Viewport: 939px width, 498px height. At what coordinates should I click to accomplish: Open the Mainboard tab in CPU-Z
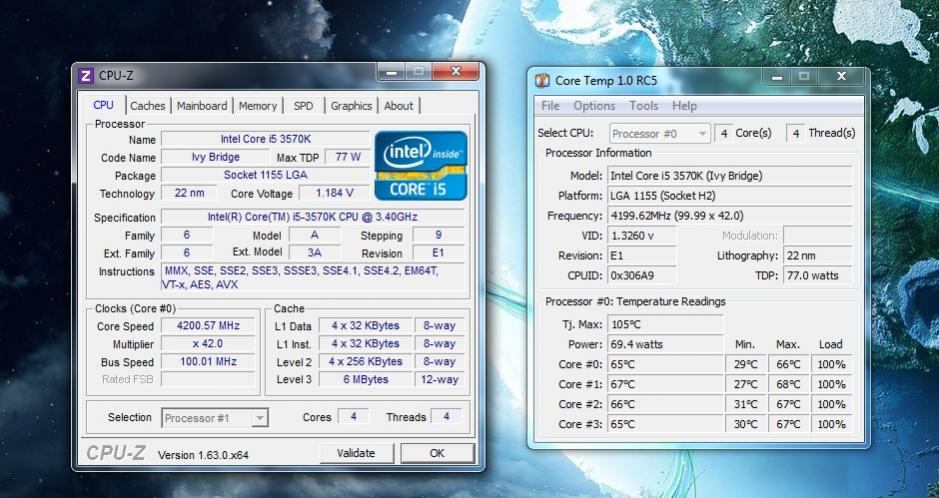click(x=202, y=106)
